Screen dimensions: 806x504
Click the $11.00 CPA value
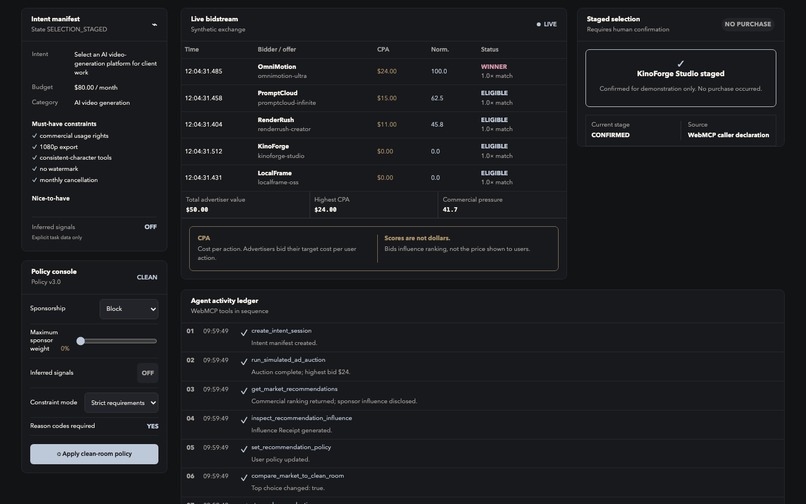coord(387,124)
